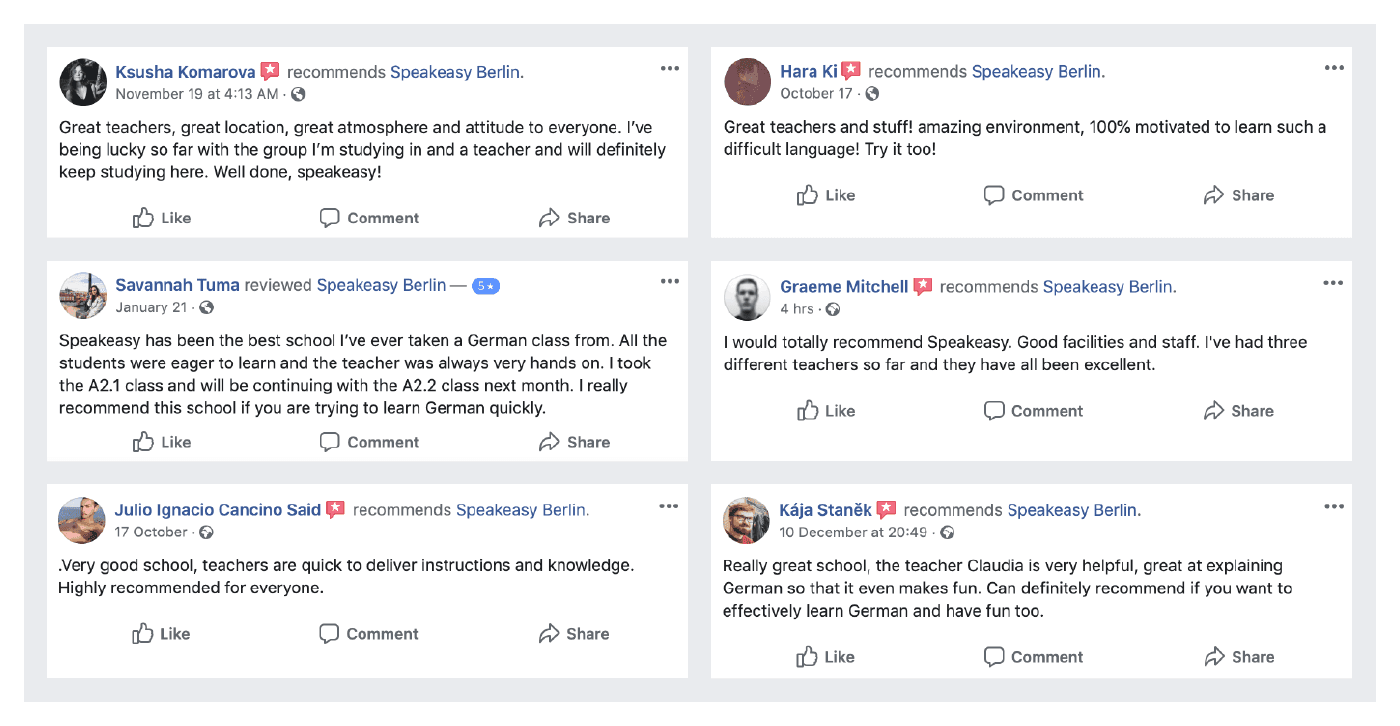
Task: Click the Comment icon under Julio's review
Action: click(x=330, y=633)
